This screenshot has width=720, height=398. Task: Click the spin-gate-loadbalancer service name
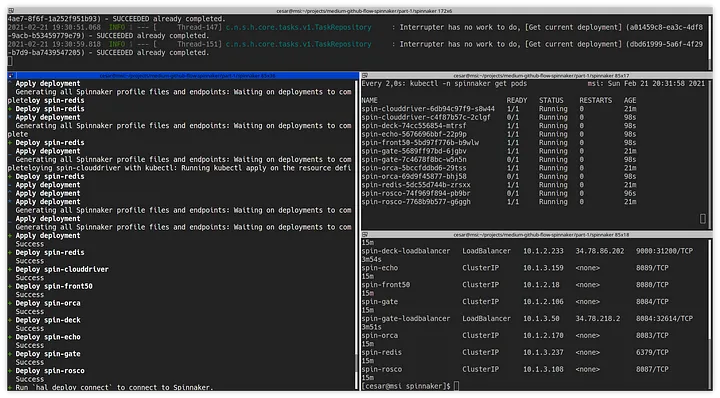tap(406, 318)
